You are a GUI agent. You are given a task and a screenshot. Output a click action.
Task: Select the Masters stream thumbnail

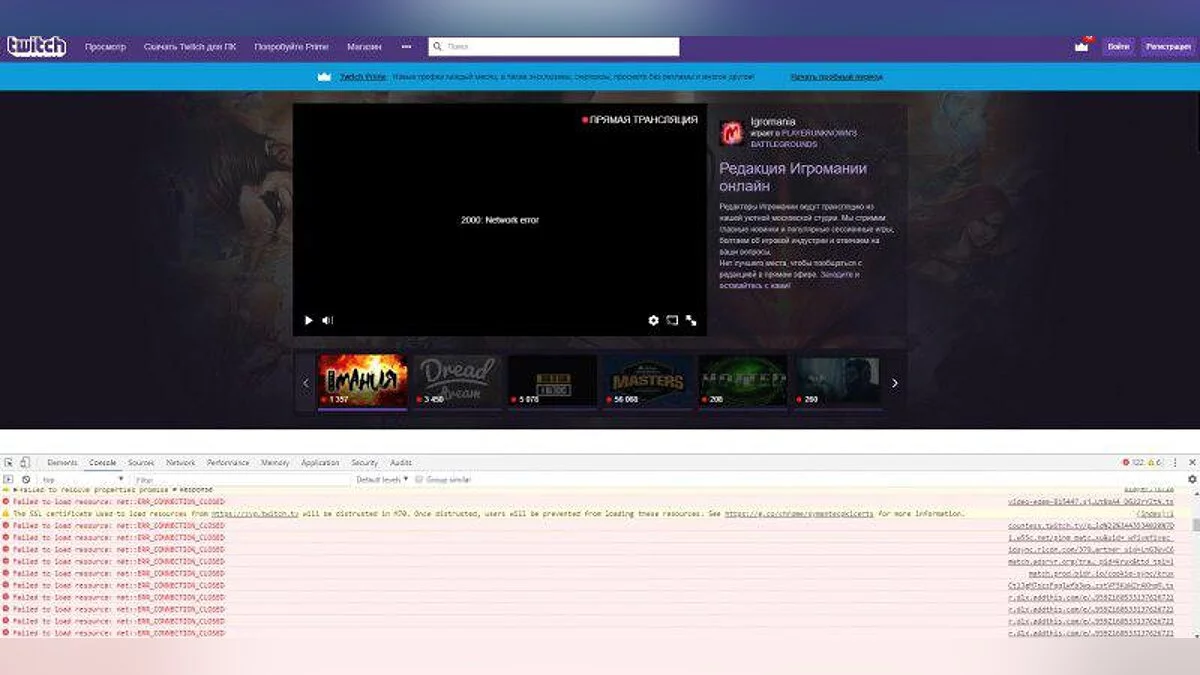coord(647,381)
